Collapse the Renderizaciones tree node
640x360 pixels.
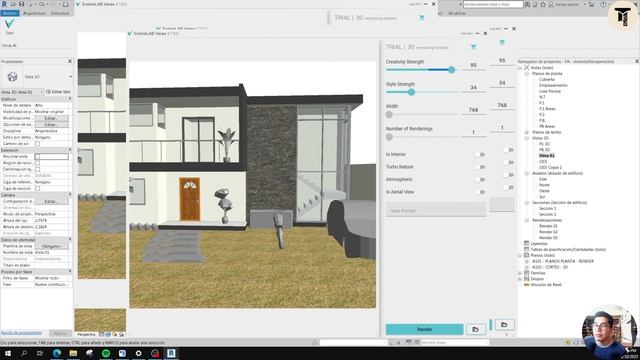pos(527,220)
